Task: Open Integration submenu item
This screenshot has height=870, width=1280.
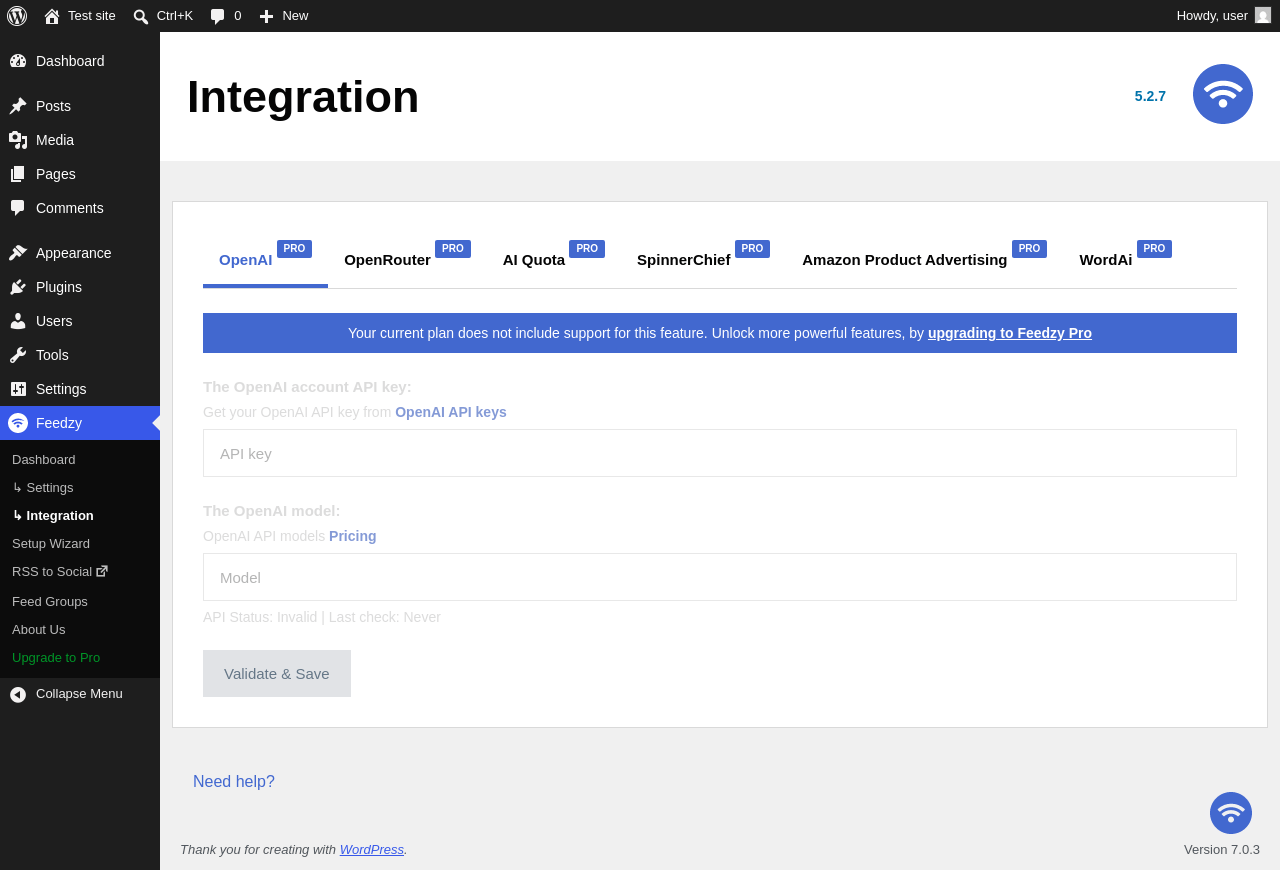Action: point(80,516)
